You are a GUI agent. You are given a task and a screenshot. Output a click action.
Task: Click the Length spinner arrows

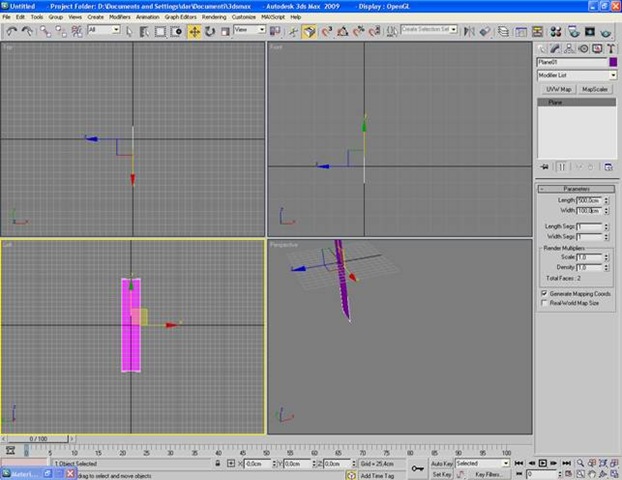[x=606, y=200]
